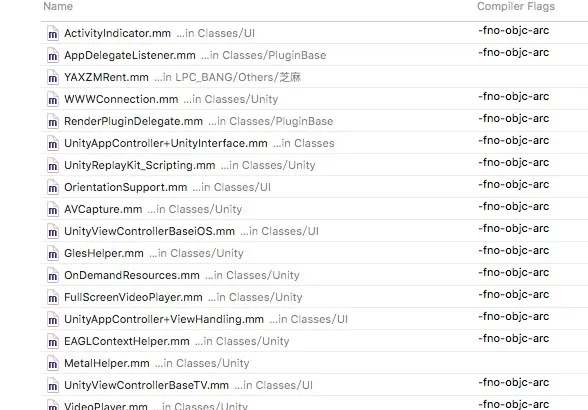Click the compiler flag for EAGLContextHelper.mm
The height and width of the screenshot is (410, 588).
[514, 339]
